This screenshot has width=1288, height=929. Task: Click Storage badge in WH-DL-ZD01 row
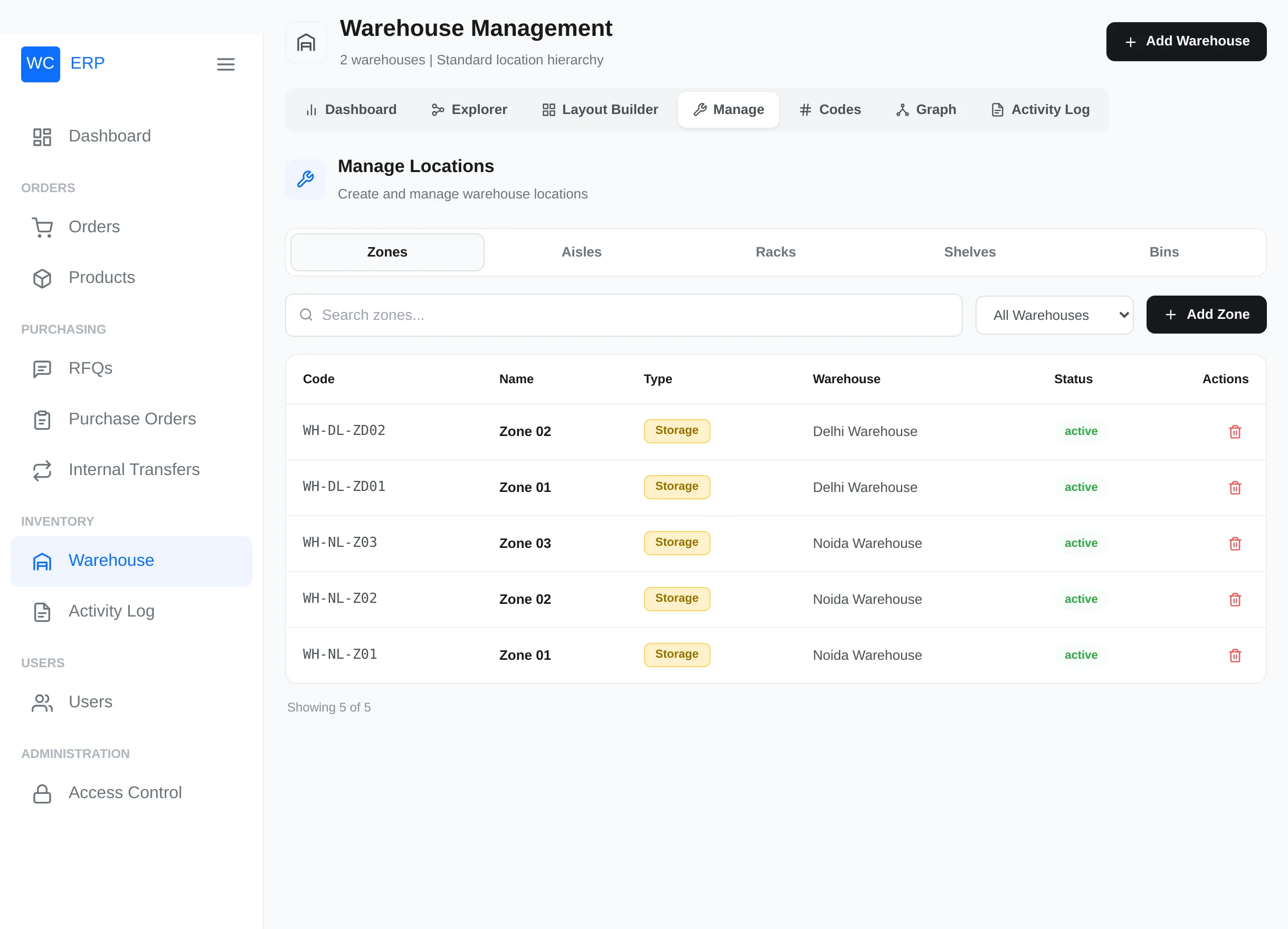coord(676,487)
